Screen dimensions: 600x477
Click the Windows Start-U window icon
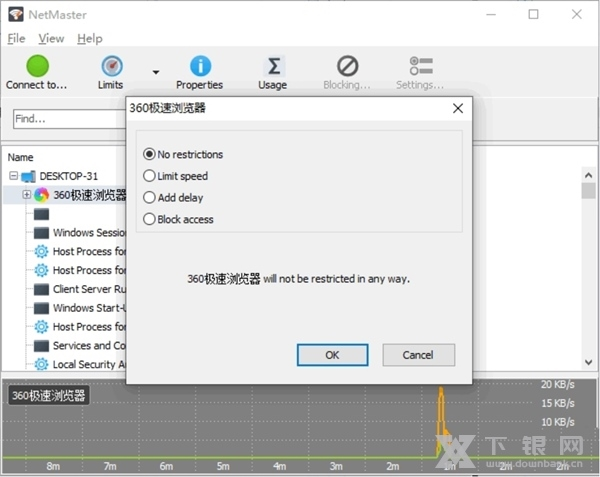(x=41, y=308)
